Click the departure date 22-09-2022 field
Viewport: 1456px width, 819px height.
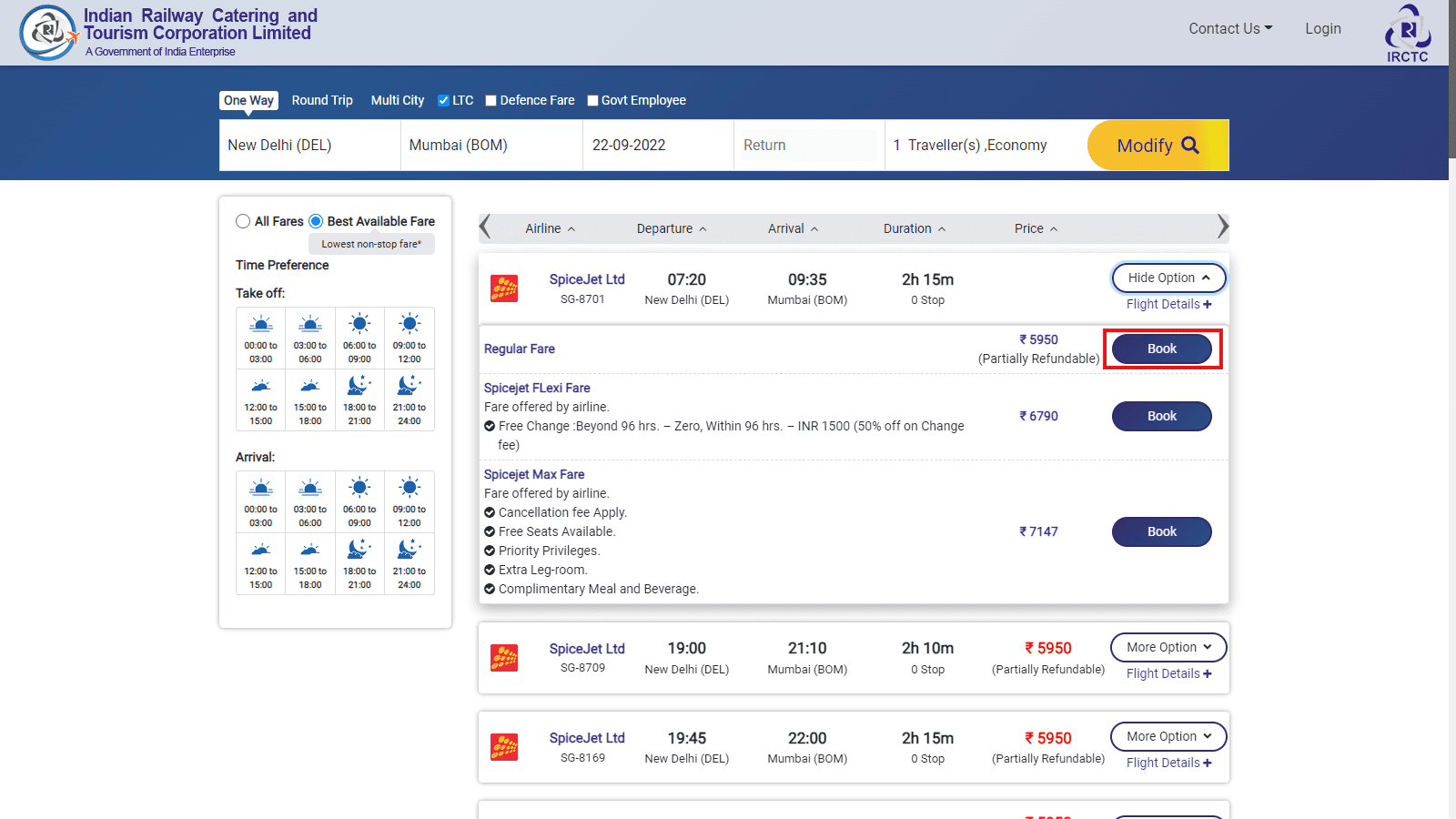coord(658,145)
